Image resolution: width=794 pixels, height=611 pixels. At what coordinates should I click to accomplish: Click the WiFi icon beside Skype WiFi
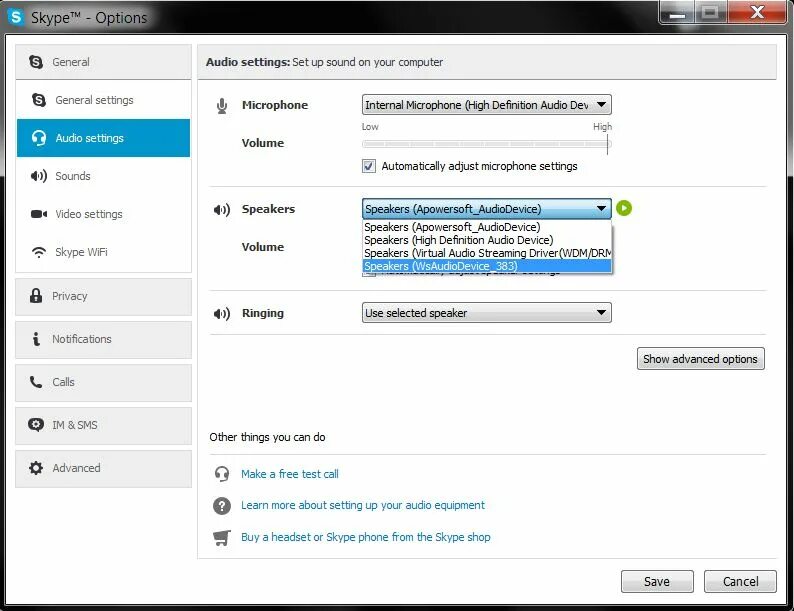(39, 252)
